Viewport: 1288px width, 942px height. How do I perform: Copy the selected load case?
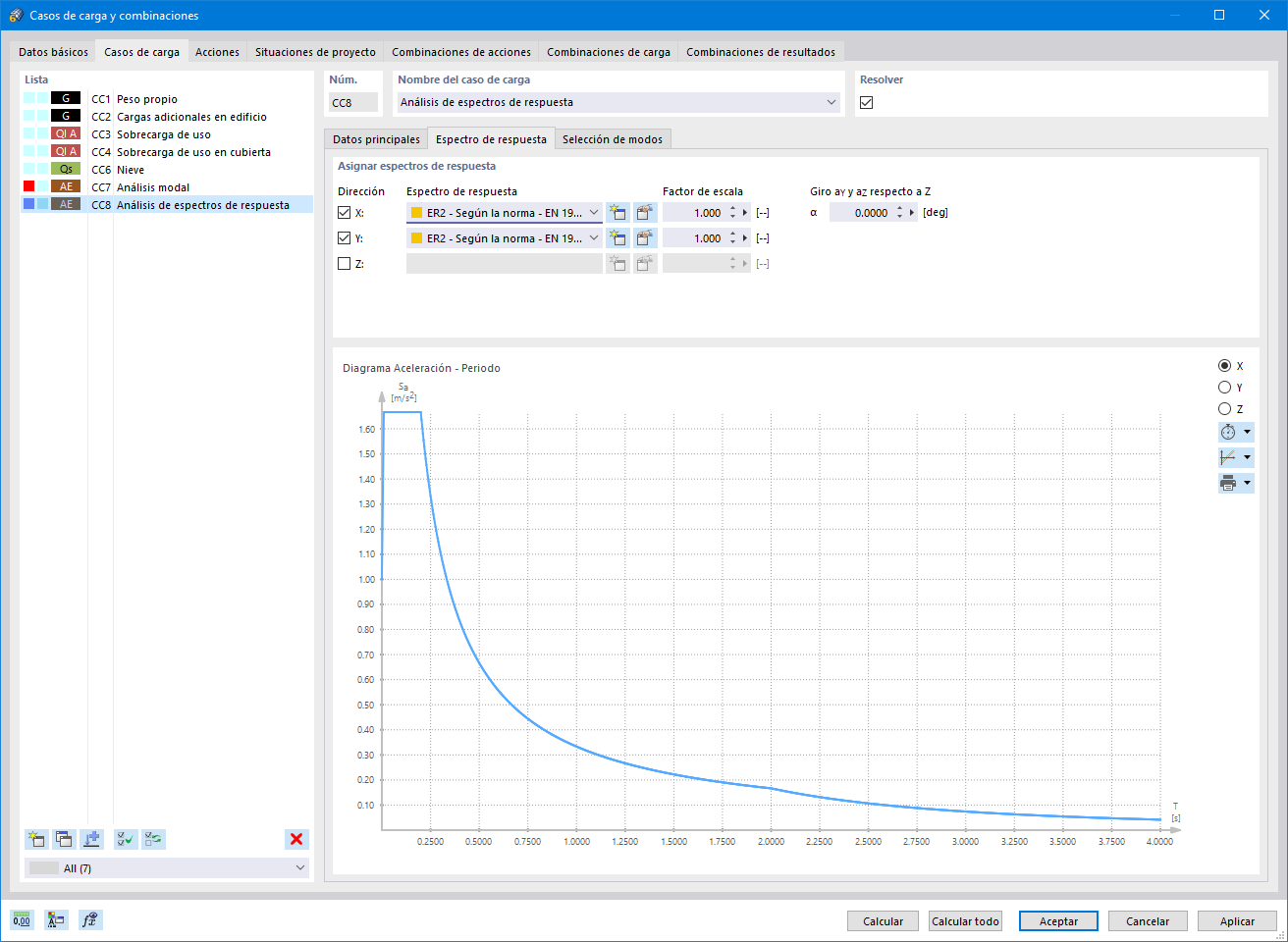pos(64,839)
